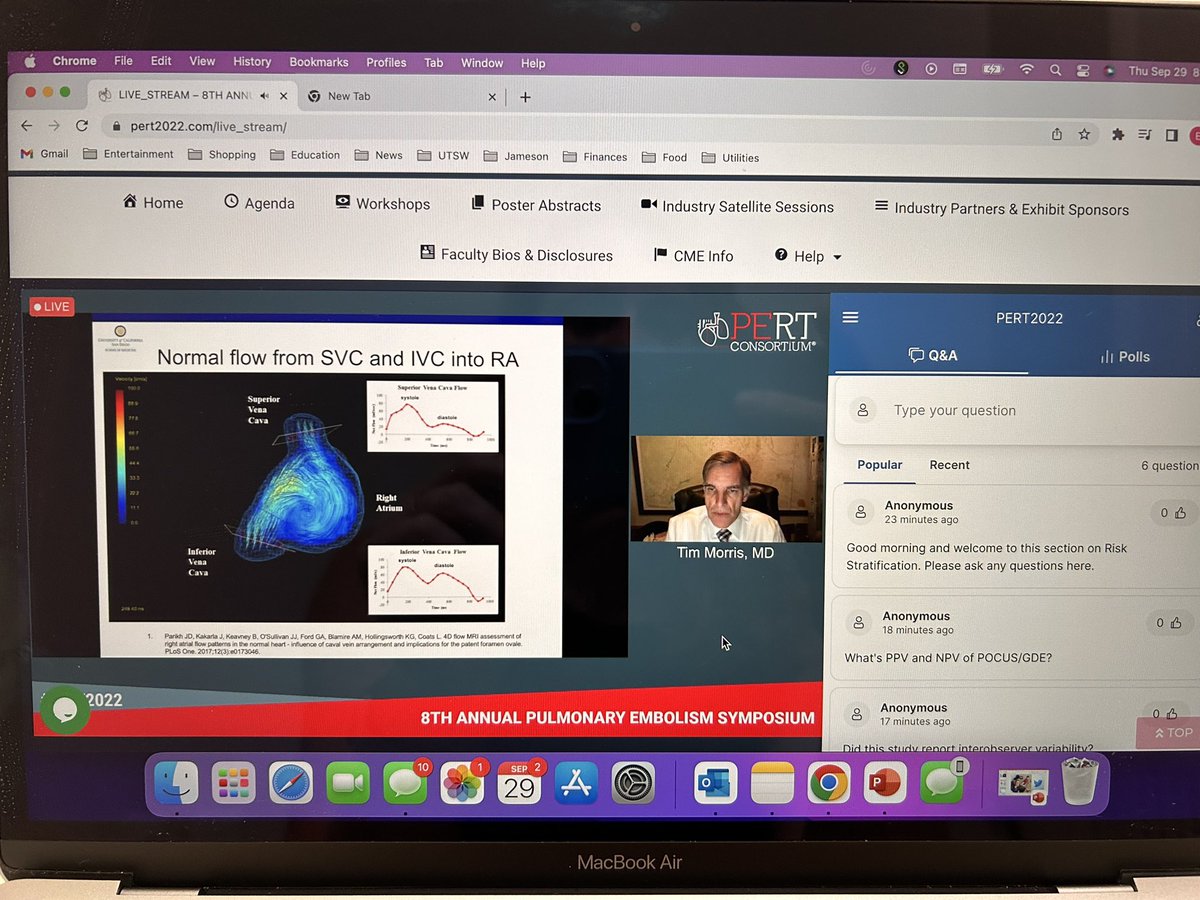Viewport: 1200px width, 900px height.
Task: Open the Trash in the Dock
Action: [1080, 782]
